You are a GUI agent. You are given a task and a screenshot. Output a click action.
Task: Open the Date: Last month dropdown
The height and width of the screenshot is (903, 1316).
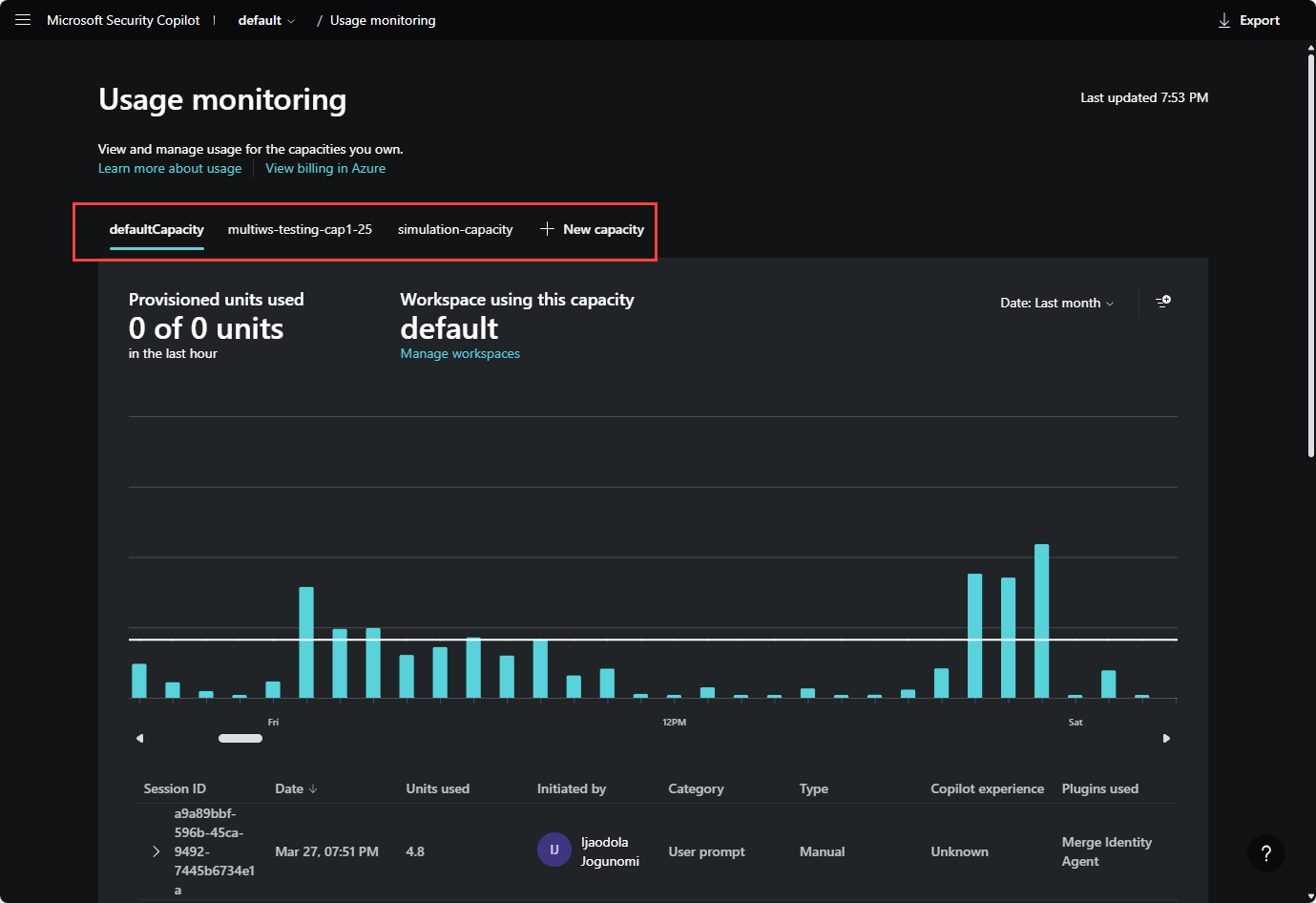(1056, 303)
